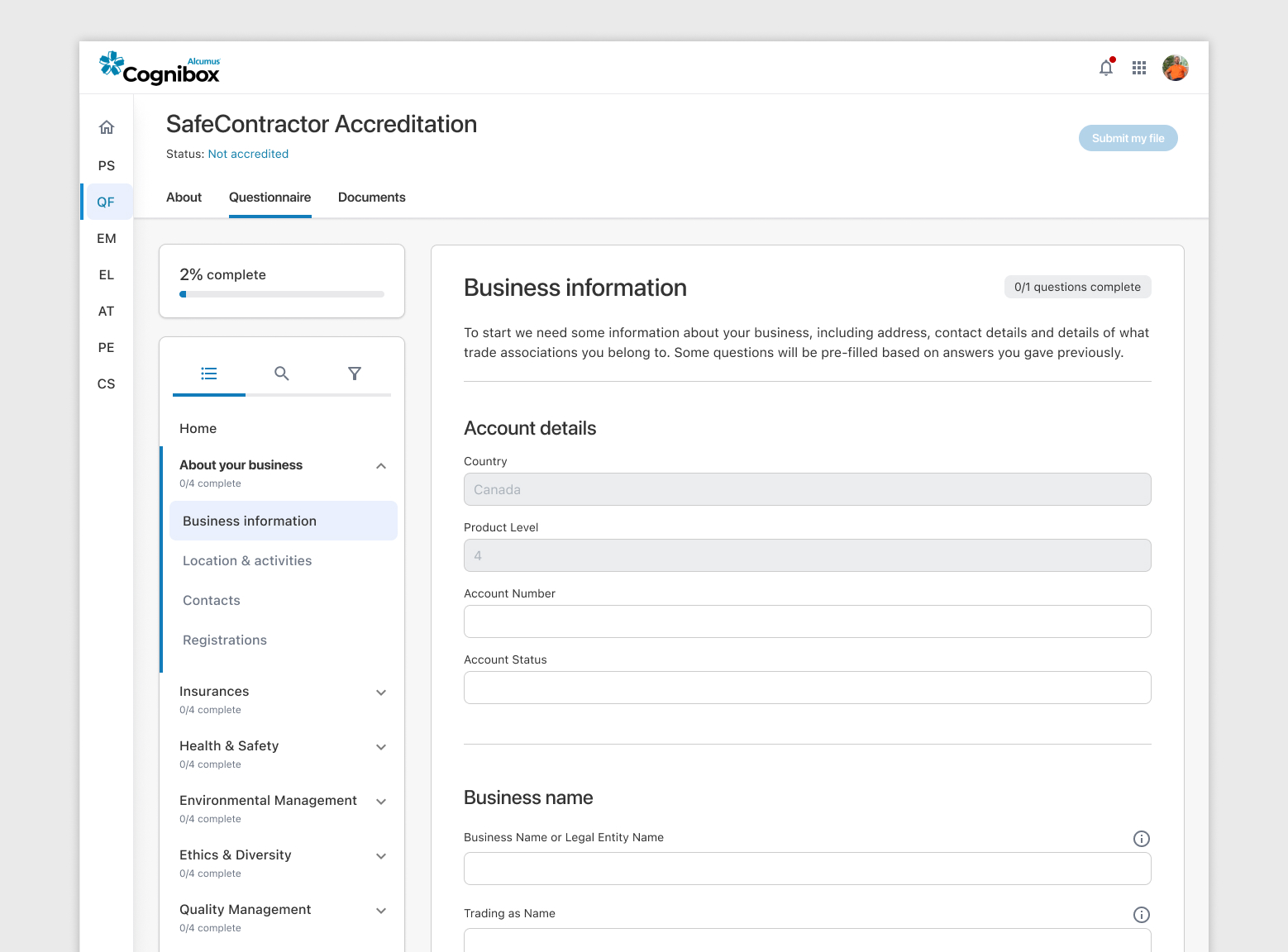Open the apps grid menu
This screenshot has height=952, width=1288.
[1139, 68]
